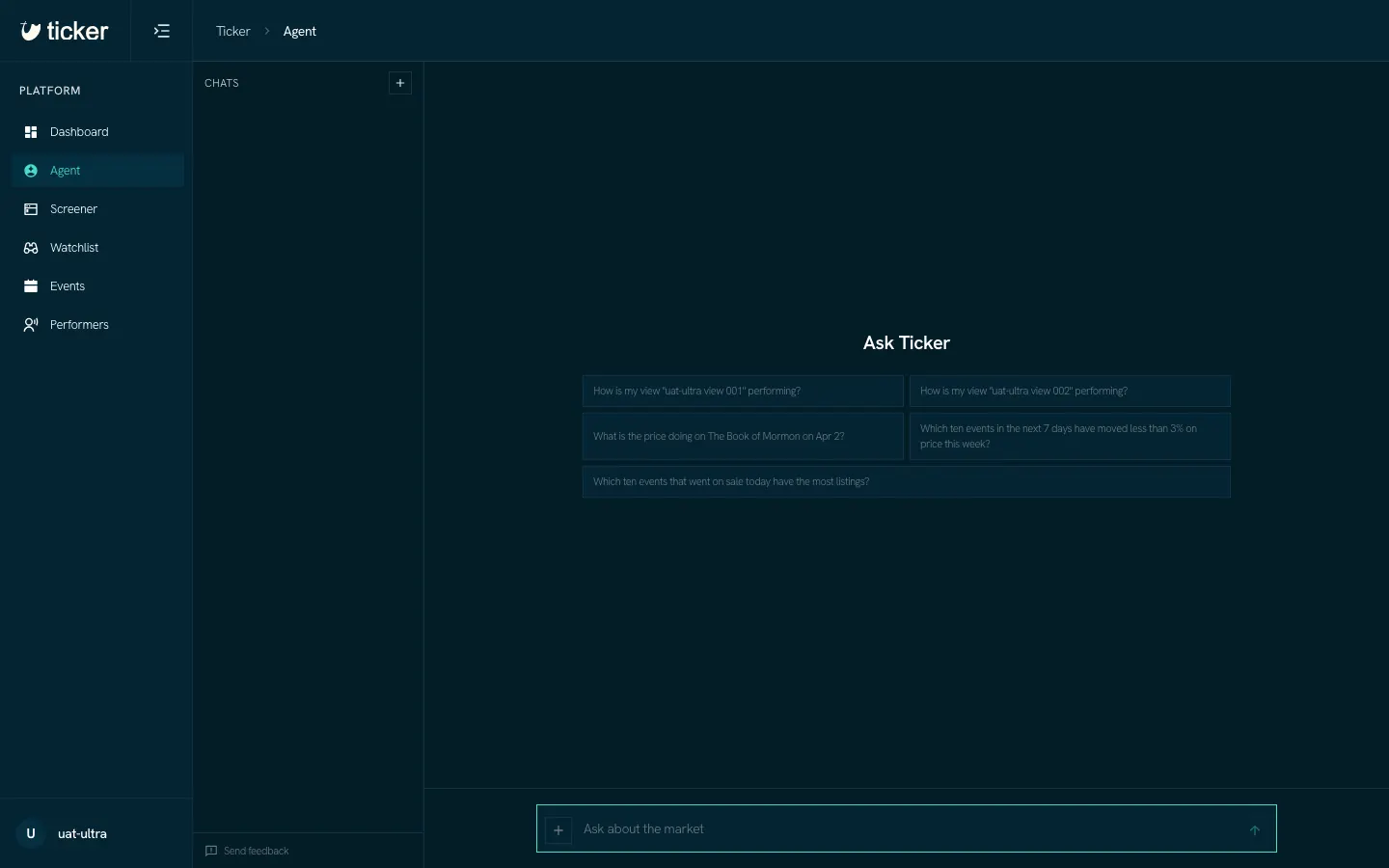Screen dimensions: 1389x868
Task: Click the Watchlist binoculars icon
Action: (31, 248)
